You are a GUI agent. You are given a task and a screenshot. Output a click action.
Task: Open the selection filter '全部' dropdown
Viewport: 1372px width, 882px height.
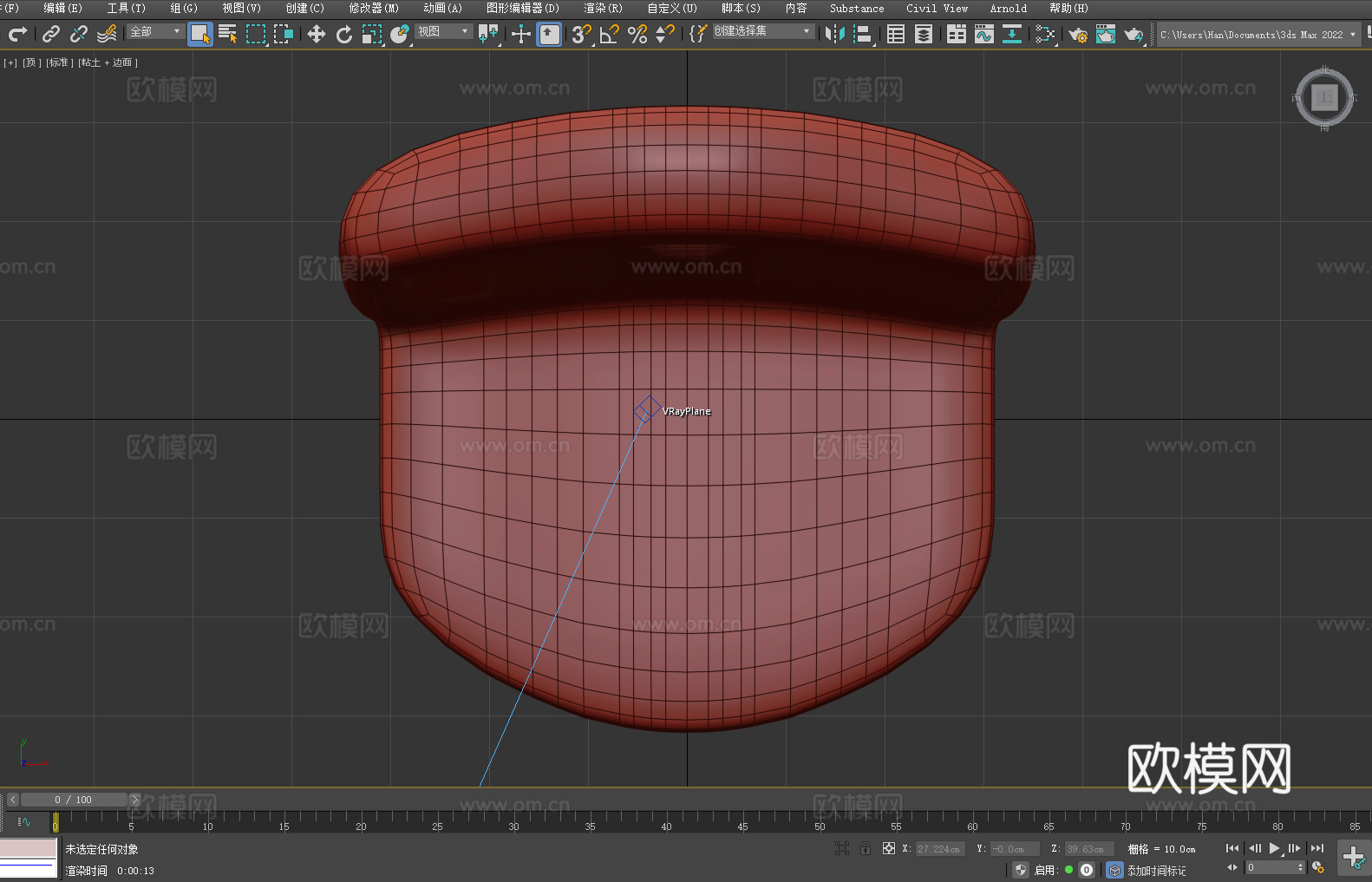[x=155, y=31]
